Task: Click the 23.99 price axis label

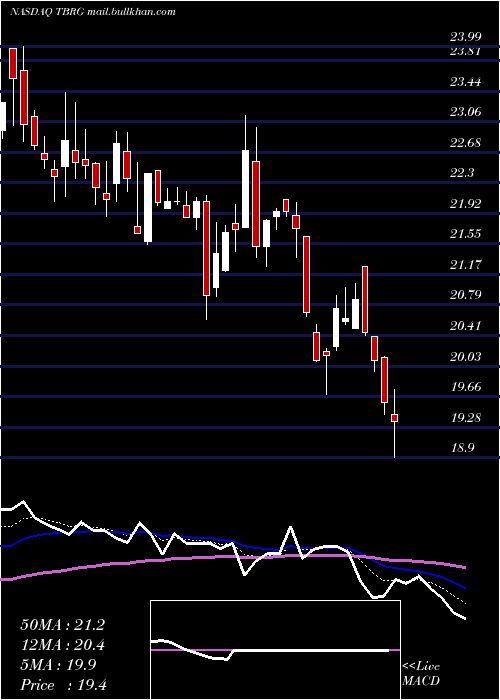Action: (x=465, y=38)
